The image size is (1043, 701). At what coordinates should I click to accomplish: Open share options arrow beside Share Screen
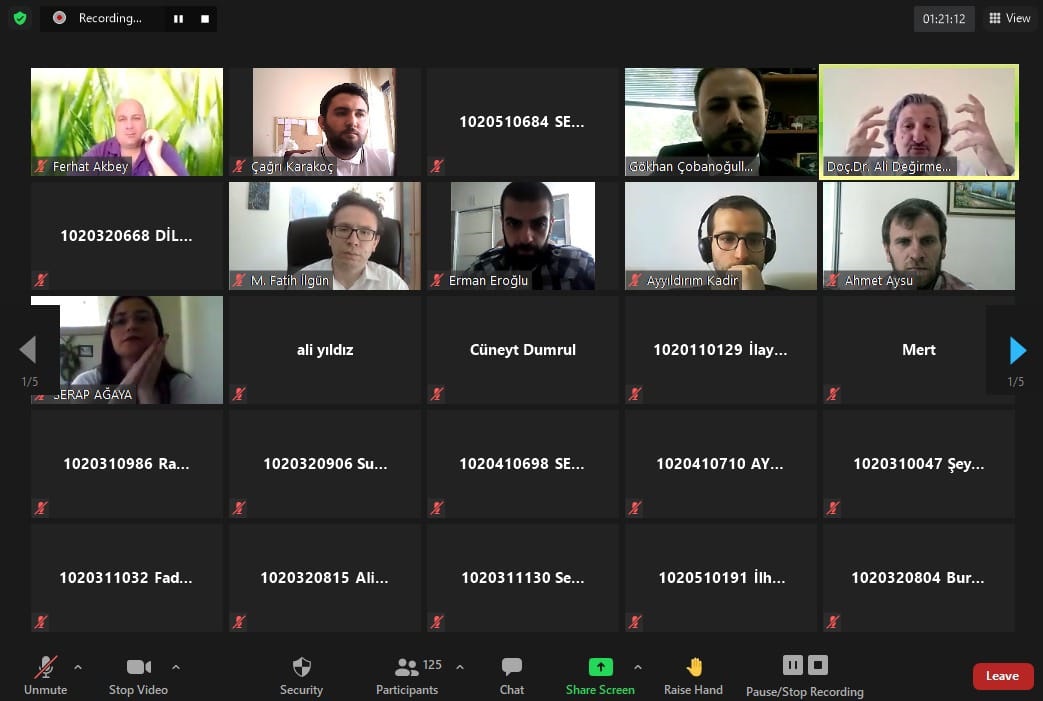(638, 666)
